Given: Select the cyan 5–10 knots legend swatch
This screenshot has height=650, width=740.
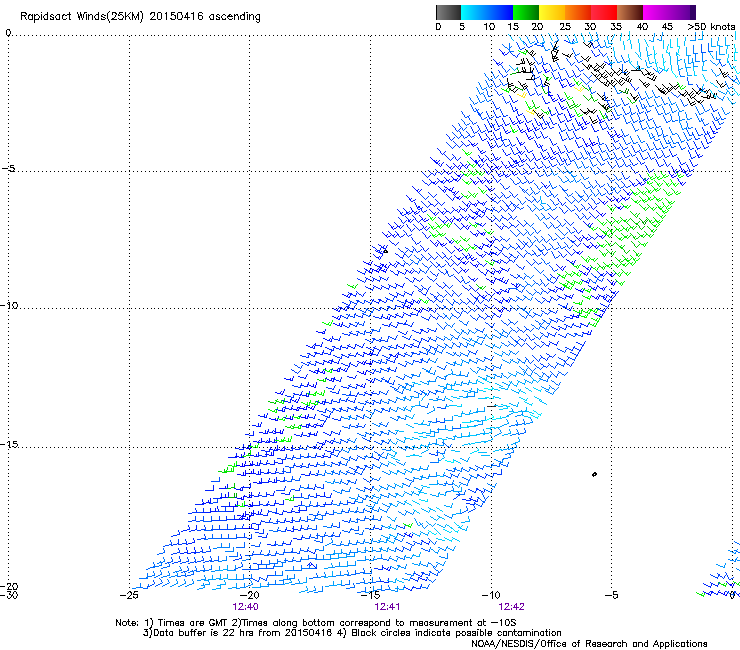Looking at the screenshot, I should tap(474, 12).
